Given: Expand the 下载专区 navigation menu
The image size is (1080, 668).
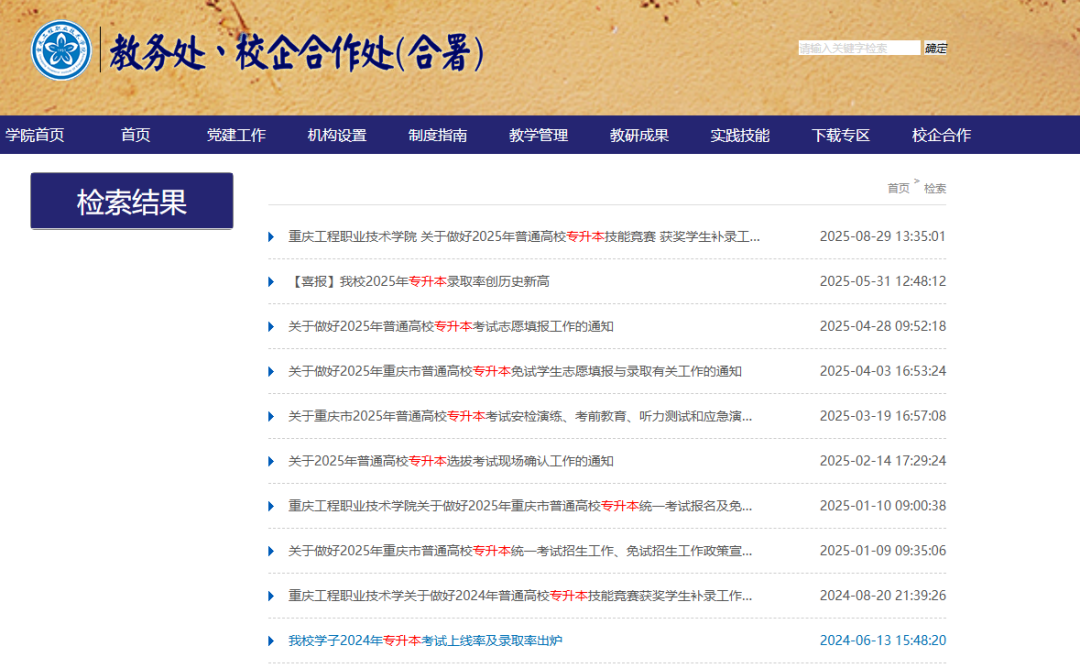Looking at the screenshot, I should 840,135.
